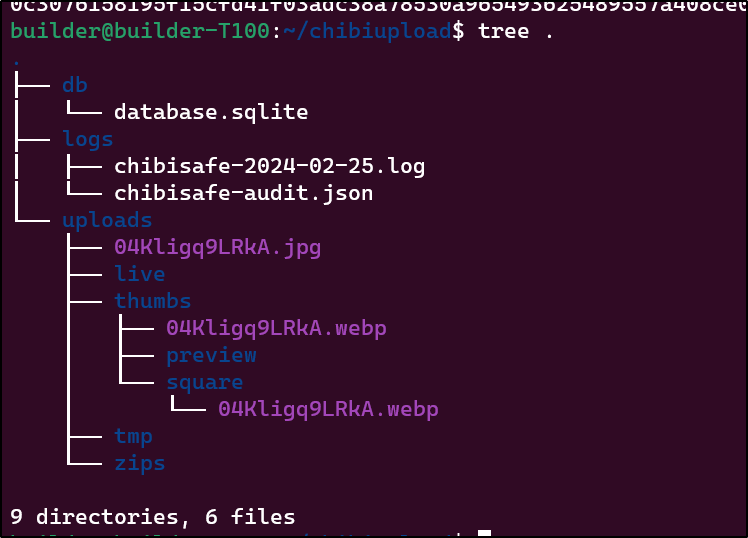The height and width of the screenshot is (538, 748).
Task: Select database.sqlite file entry
Action: coord(211,113)
